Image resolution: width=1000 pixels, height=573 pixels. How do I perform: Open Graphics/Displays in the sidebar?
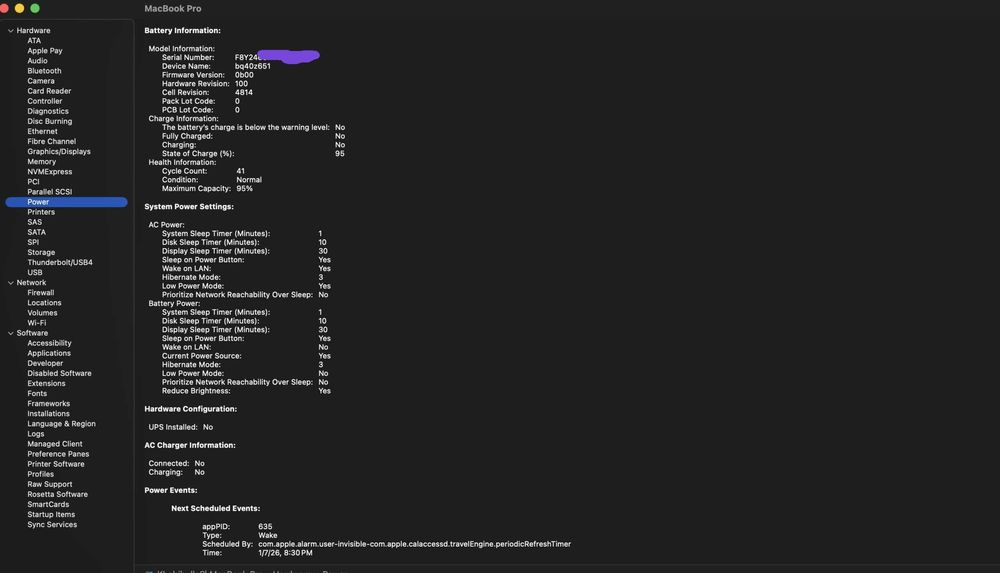click(59, 151)
